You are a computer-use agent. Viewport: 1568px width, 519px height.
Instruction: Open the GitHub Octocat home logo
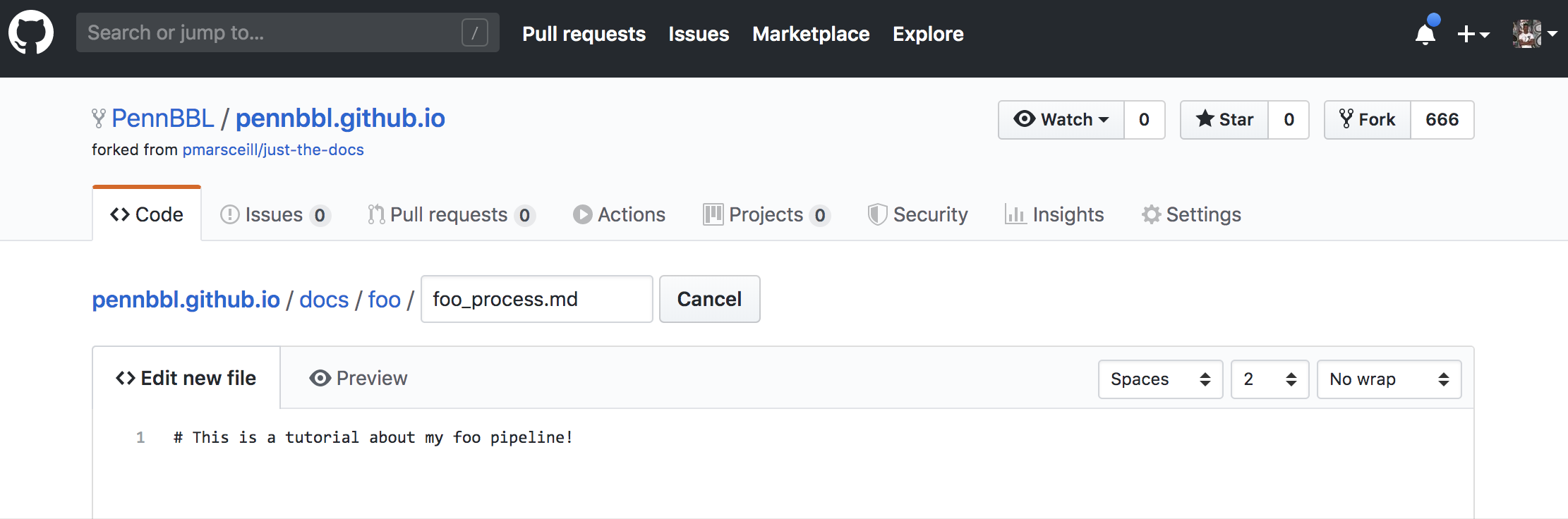pos(31,32)
